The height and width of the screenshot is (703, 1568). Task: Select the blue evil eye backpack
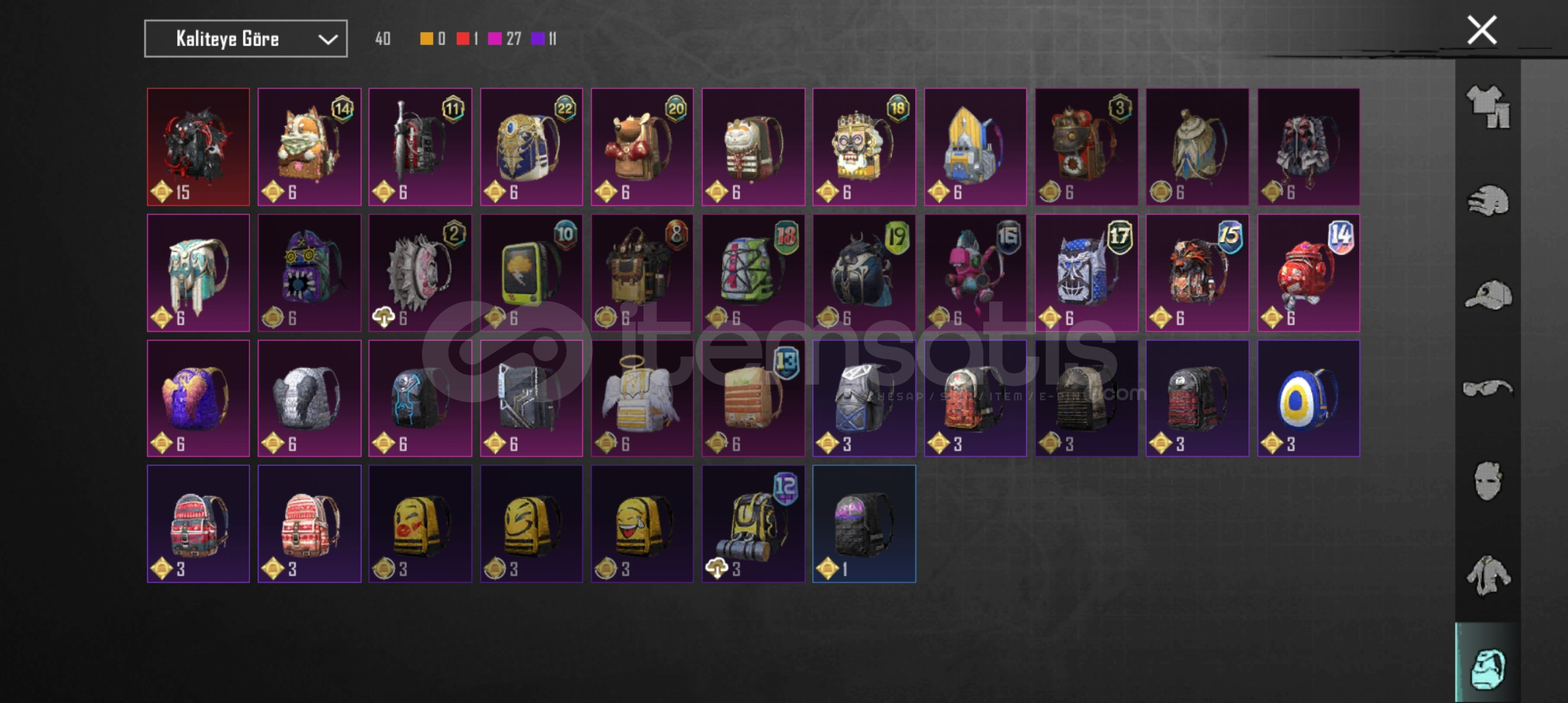(1308, 398)
